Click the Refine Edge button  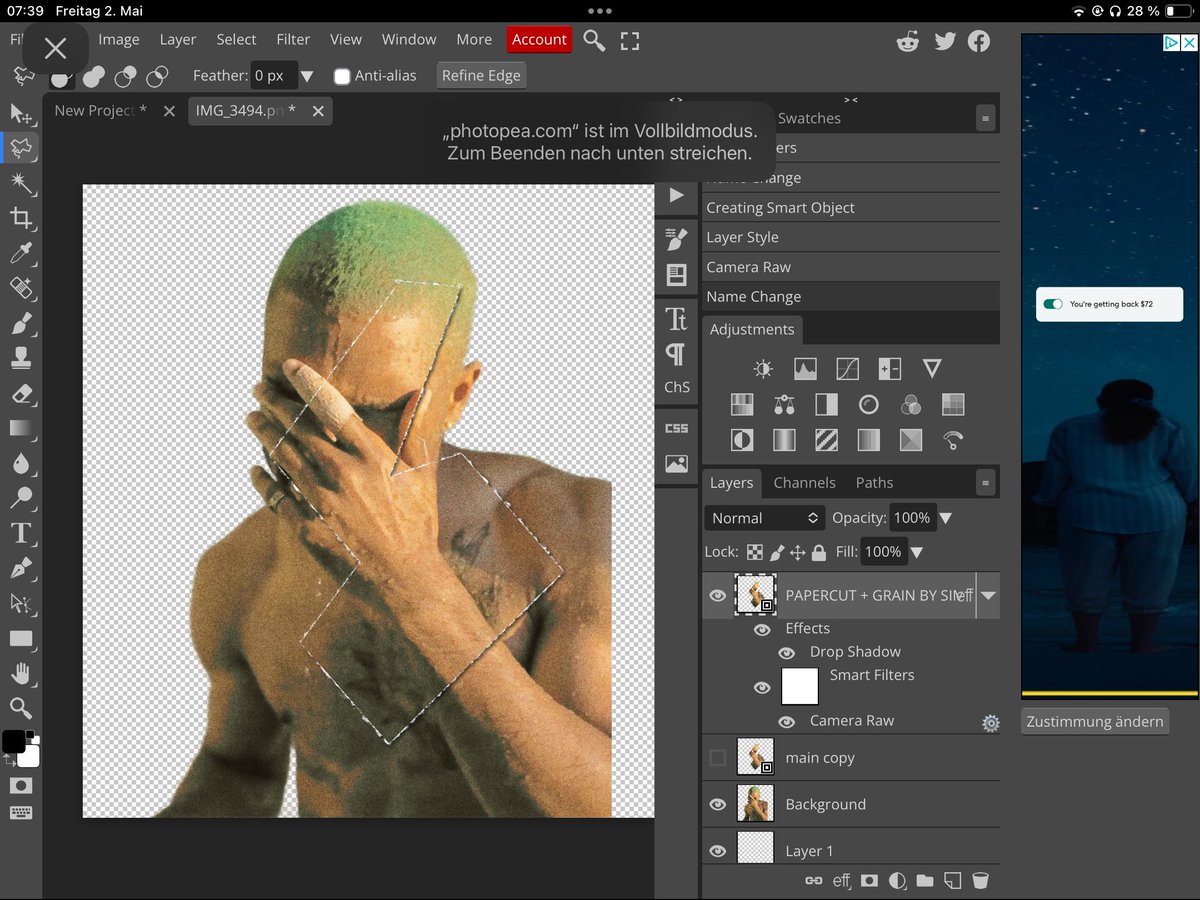tap(481, 76)
